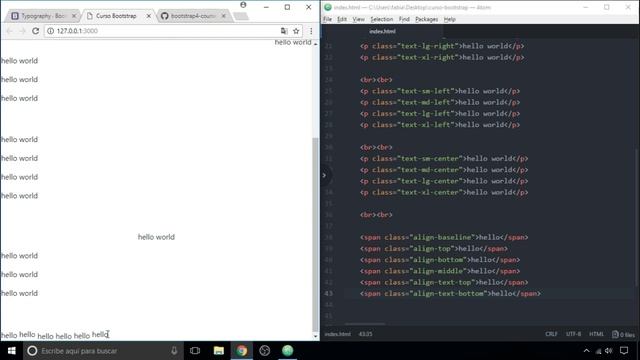Click the 0 files git indicator in Atom

623,334
